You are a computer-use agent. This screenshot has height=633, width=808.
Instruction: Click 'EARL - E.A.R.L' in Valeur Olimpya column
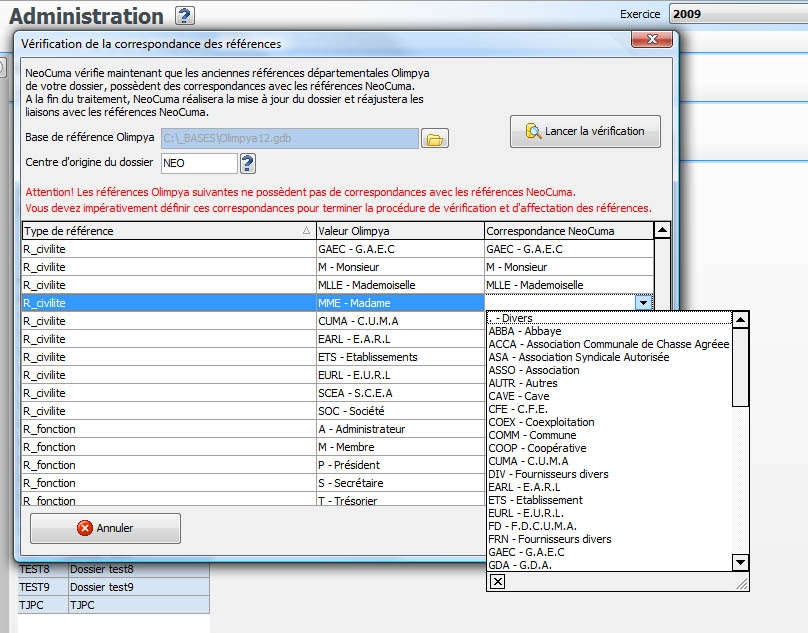[400, 339]
